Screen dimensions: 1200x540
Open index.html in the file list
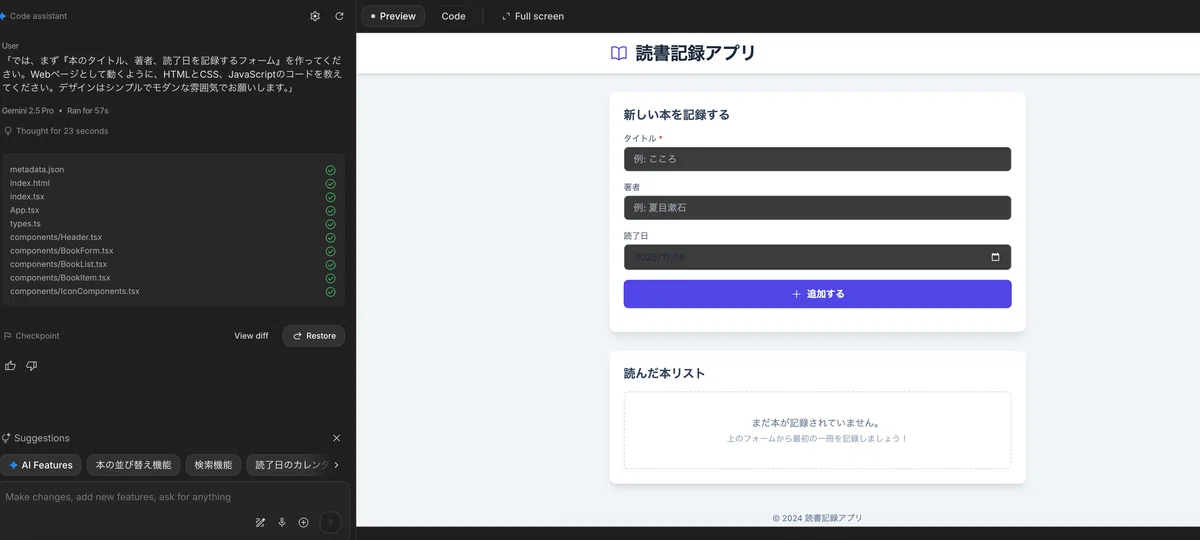30,183
